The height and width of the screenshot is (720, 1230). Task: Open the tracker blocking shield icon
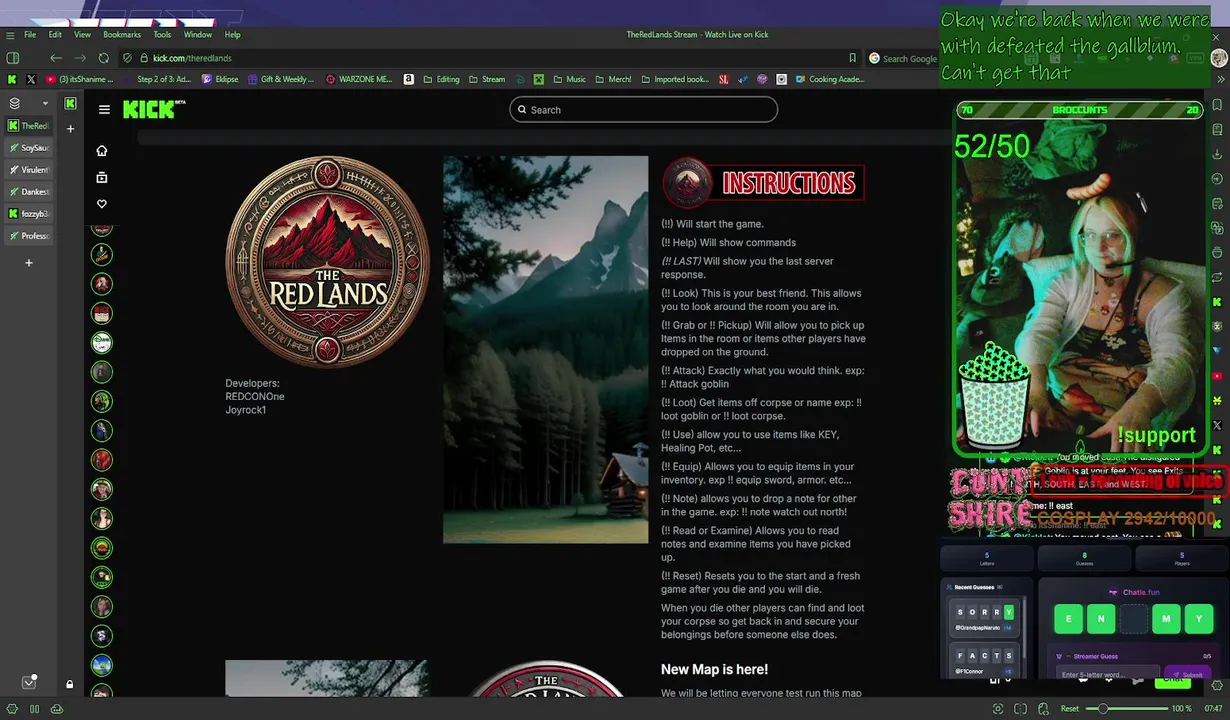[127, 58]
